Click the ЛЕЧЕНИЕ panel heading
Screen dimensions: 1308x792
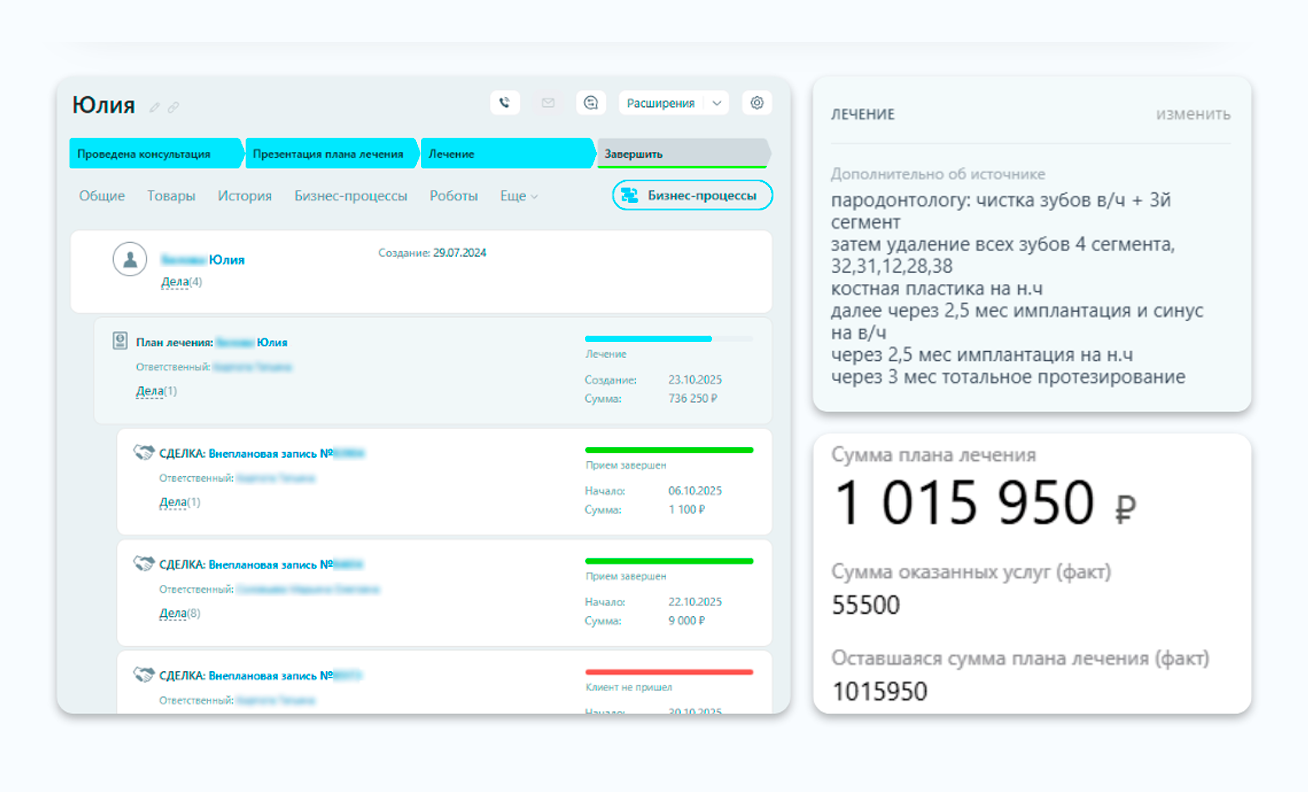863,115
